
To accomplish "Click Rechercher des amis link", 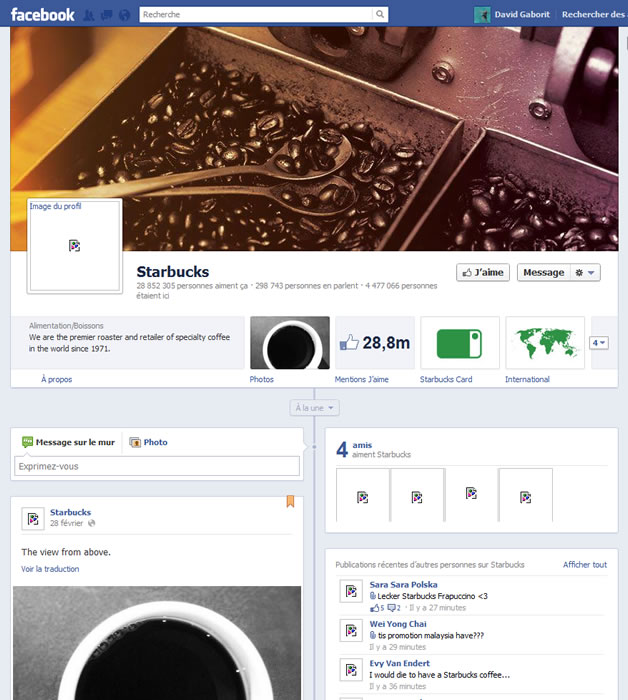I will tap(594, 14).
